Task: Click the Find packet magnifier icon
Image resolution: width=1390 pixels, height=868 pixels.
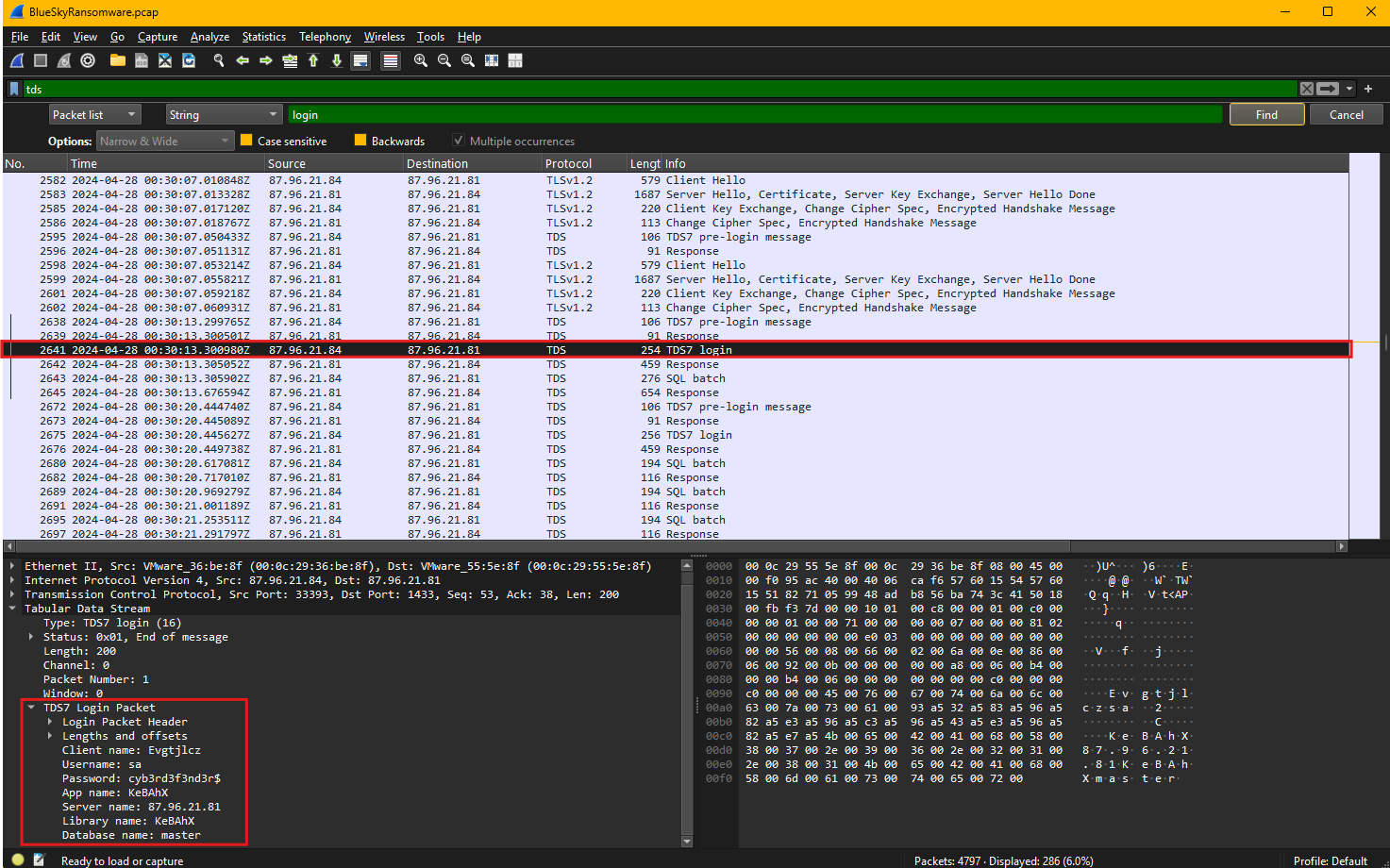Action: point(219,60)
